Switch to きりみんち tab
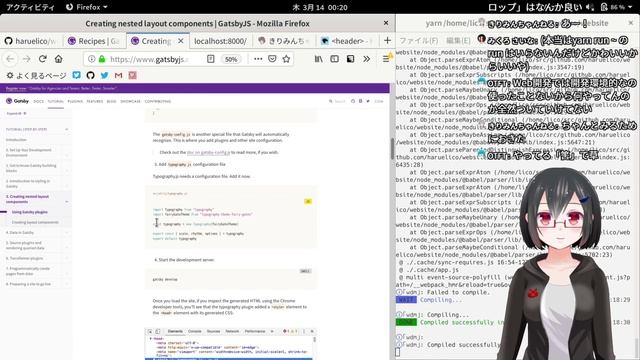This screenshot has width=640, height=360. (284, 41)
